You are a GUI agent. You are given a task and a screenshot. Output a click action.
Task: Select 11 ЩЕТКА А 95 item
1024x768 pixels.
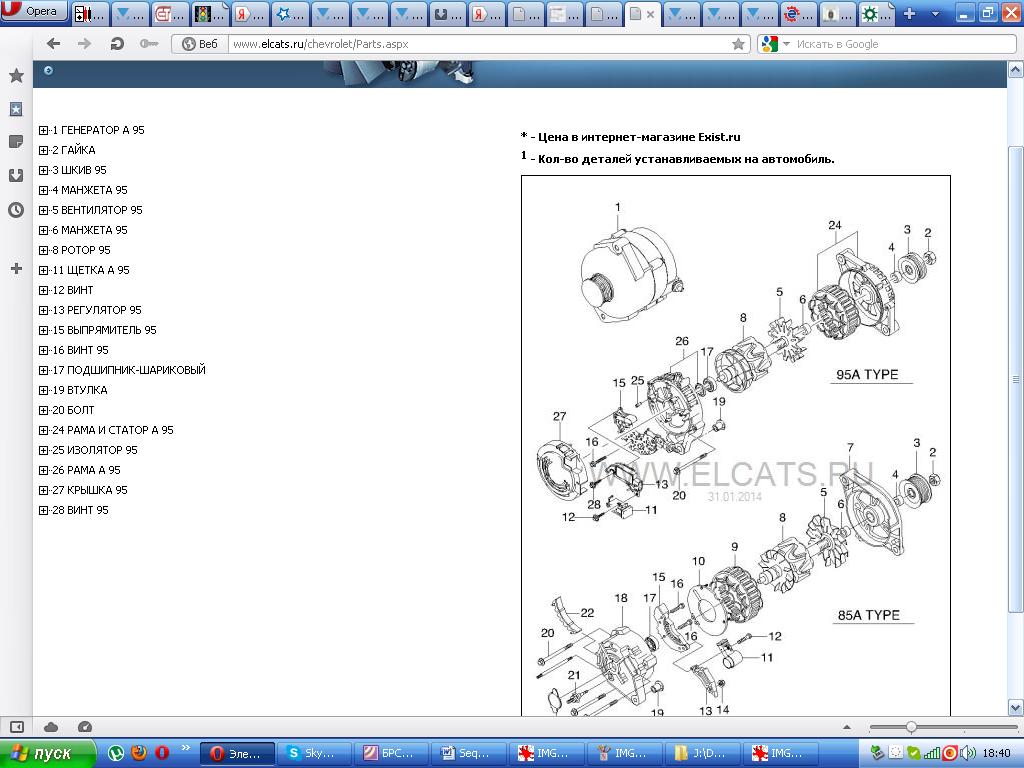coord(91,270)
